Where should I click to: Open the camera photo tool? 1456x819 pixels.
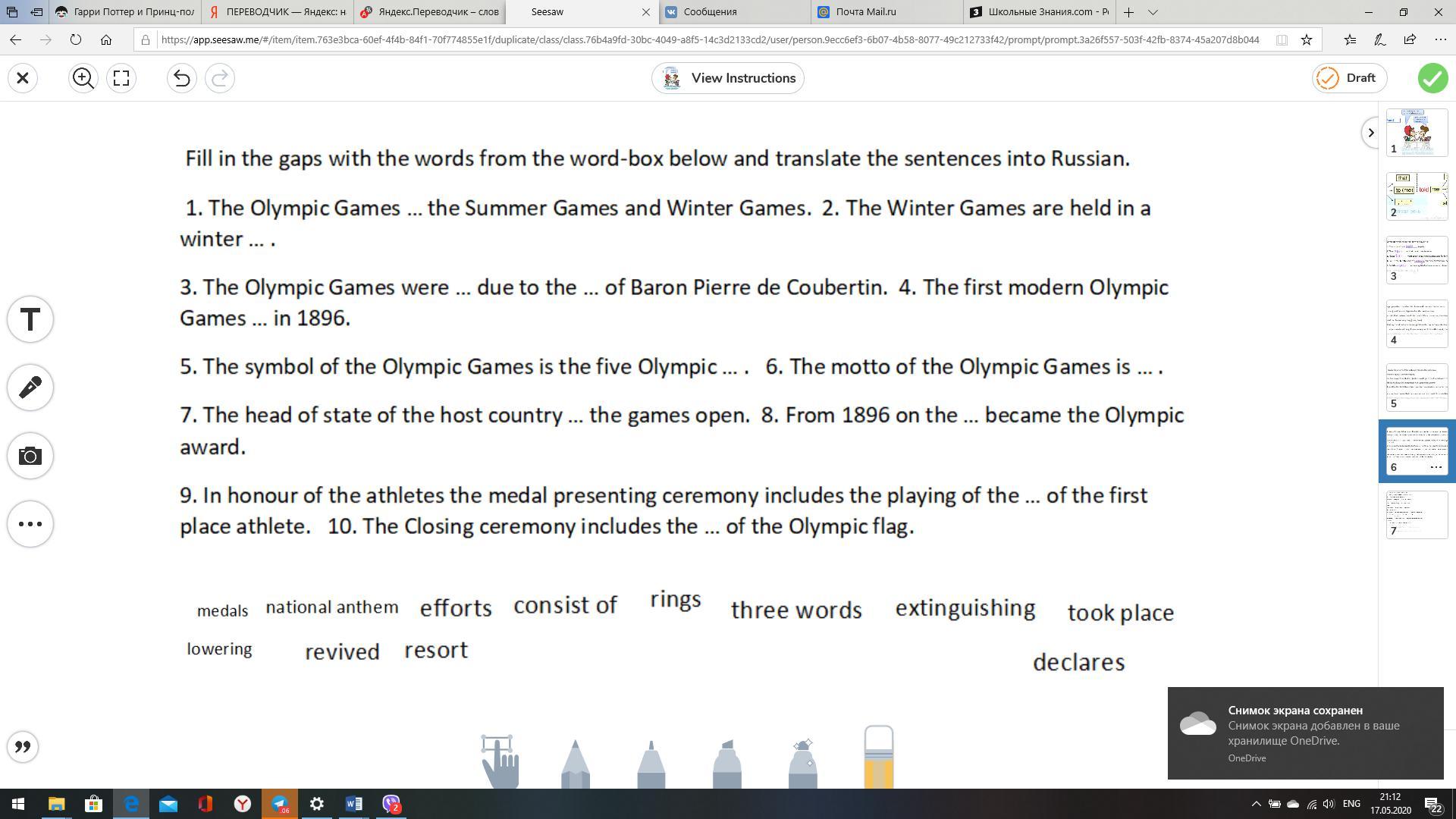30,456
